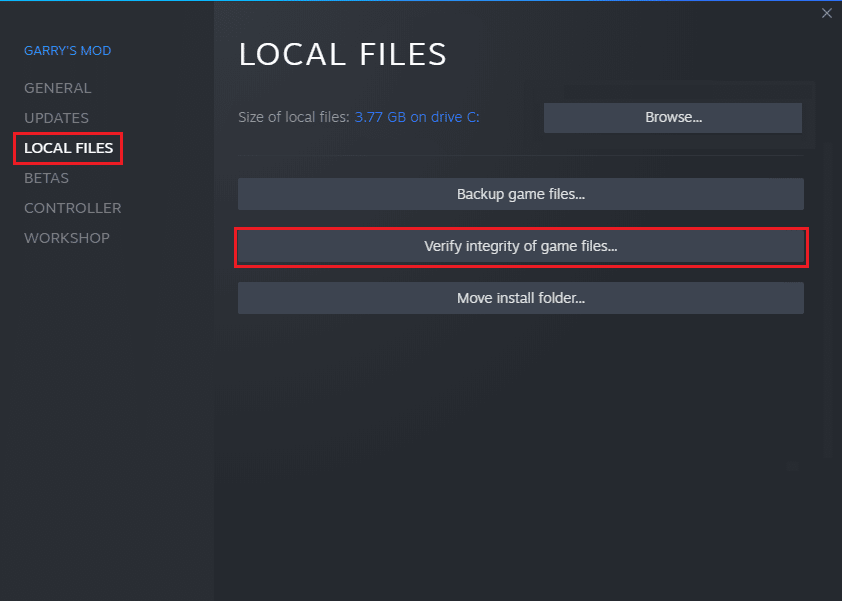Close the Garry's Mod properties window
Screen dimensions: 842x601
pyautogui.click(x=827, y=13)
